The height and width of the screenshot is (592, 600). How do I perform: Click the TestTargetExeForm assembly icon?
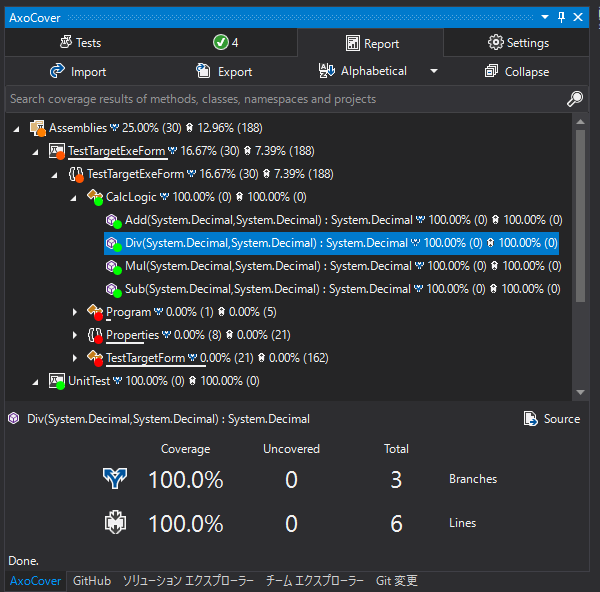click(x=57, y=151)
